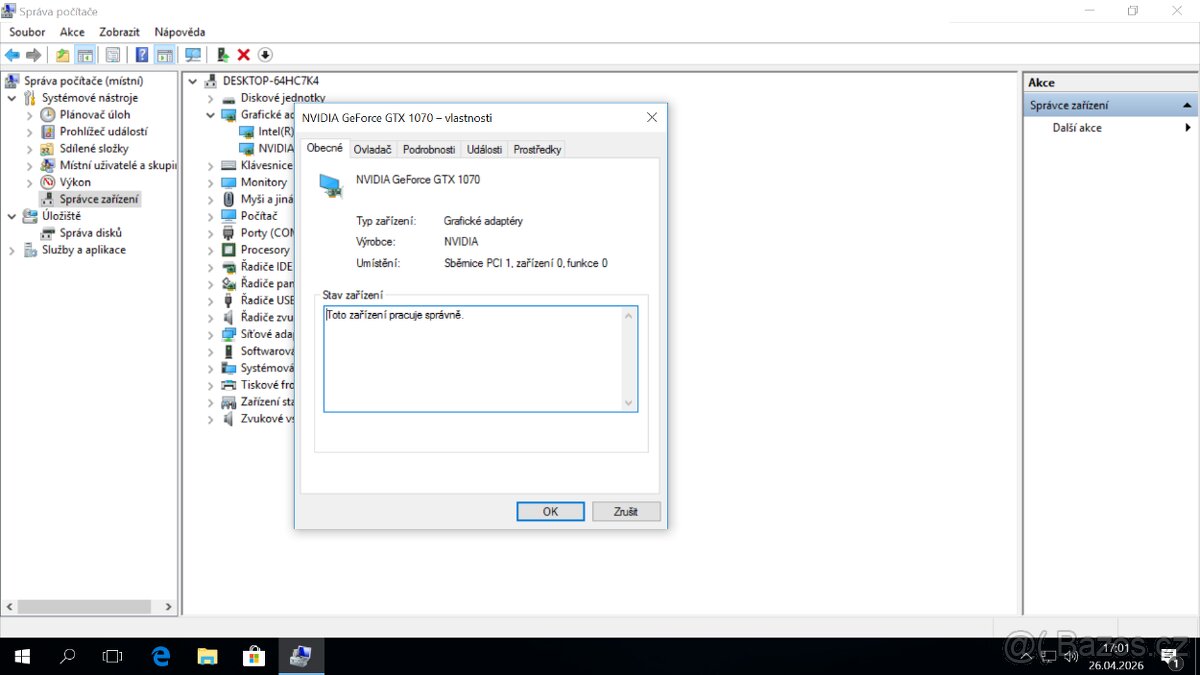
Task: Expand the Klávesnice category
Action: coord(211,166)
